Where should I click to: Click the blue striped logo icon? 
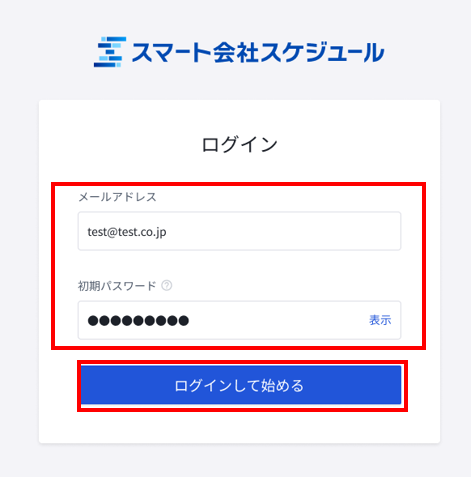tap(110, 52)
